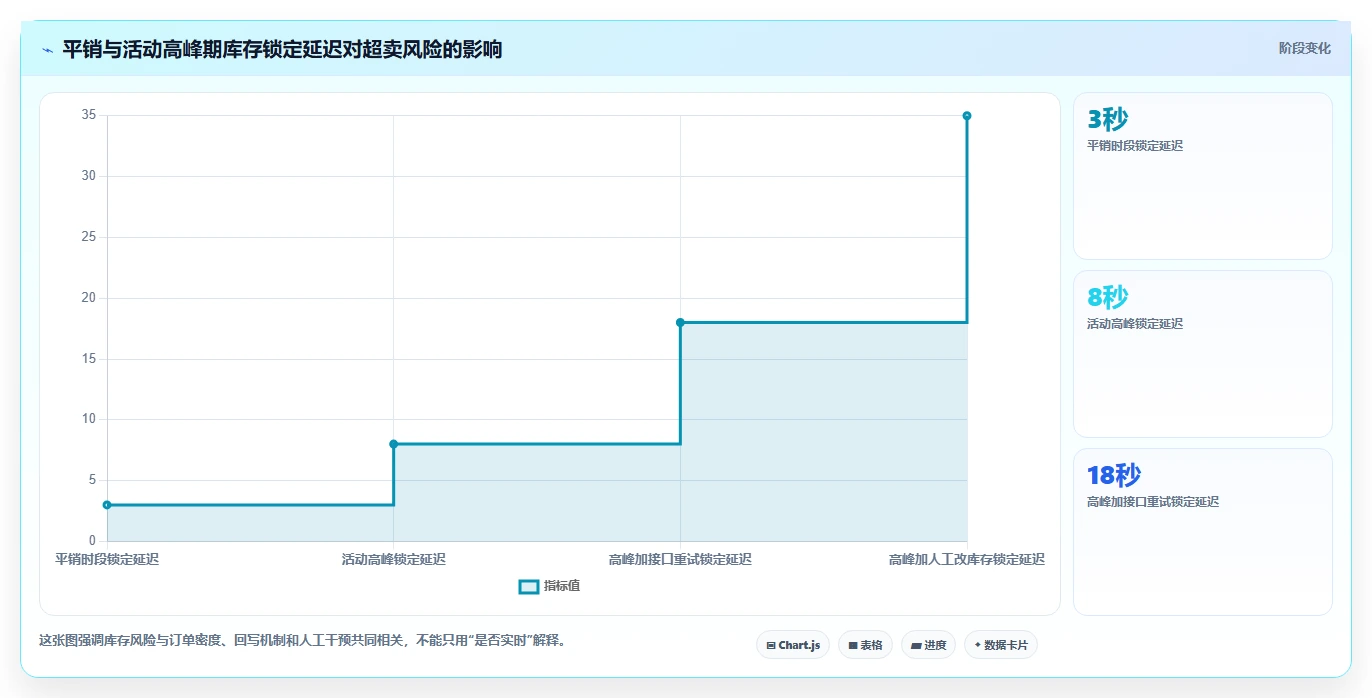
Task: Click the 平销时段锁定延迟 card caption
Action: point(1135,146)
